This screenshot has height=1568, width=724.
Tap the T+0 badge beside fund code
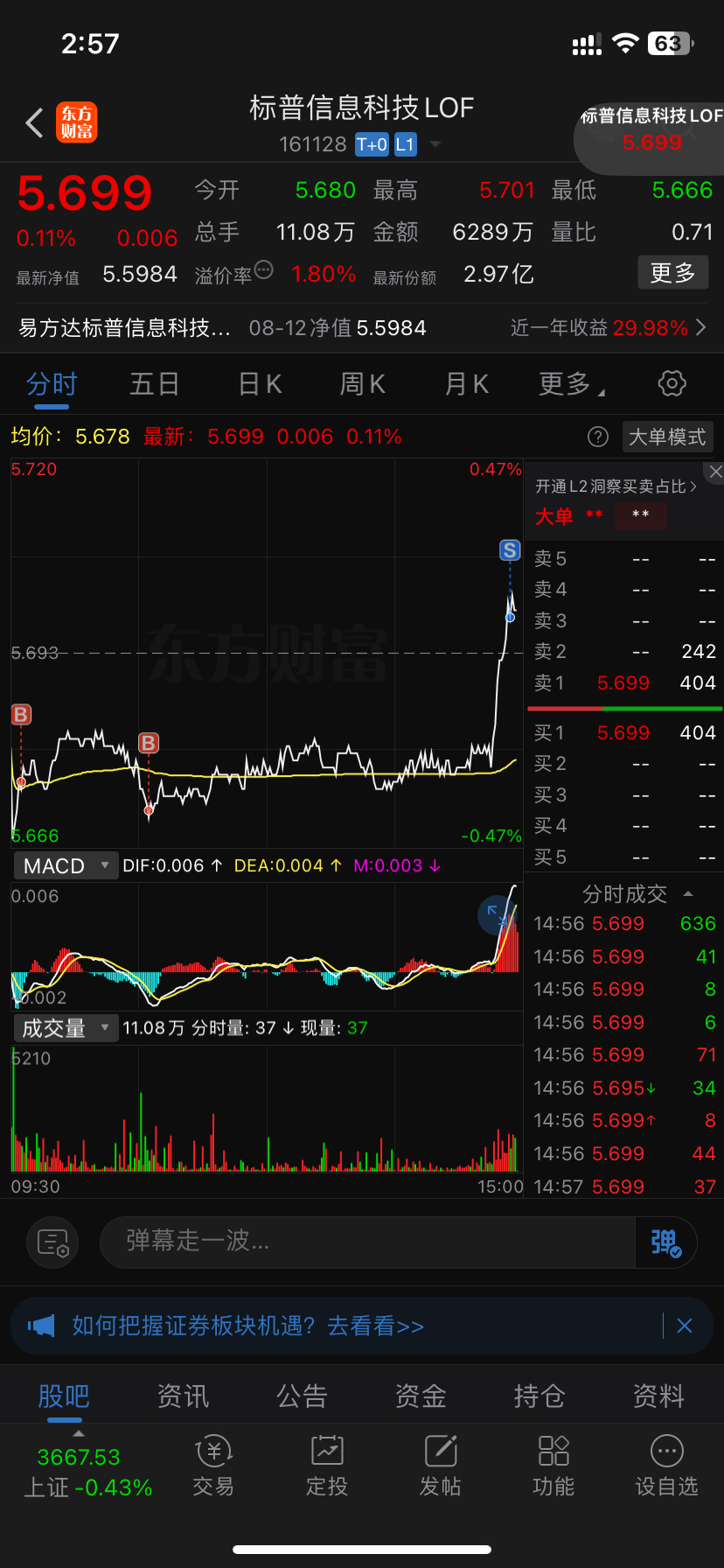372,144
